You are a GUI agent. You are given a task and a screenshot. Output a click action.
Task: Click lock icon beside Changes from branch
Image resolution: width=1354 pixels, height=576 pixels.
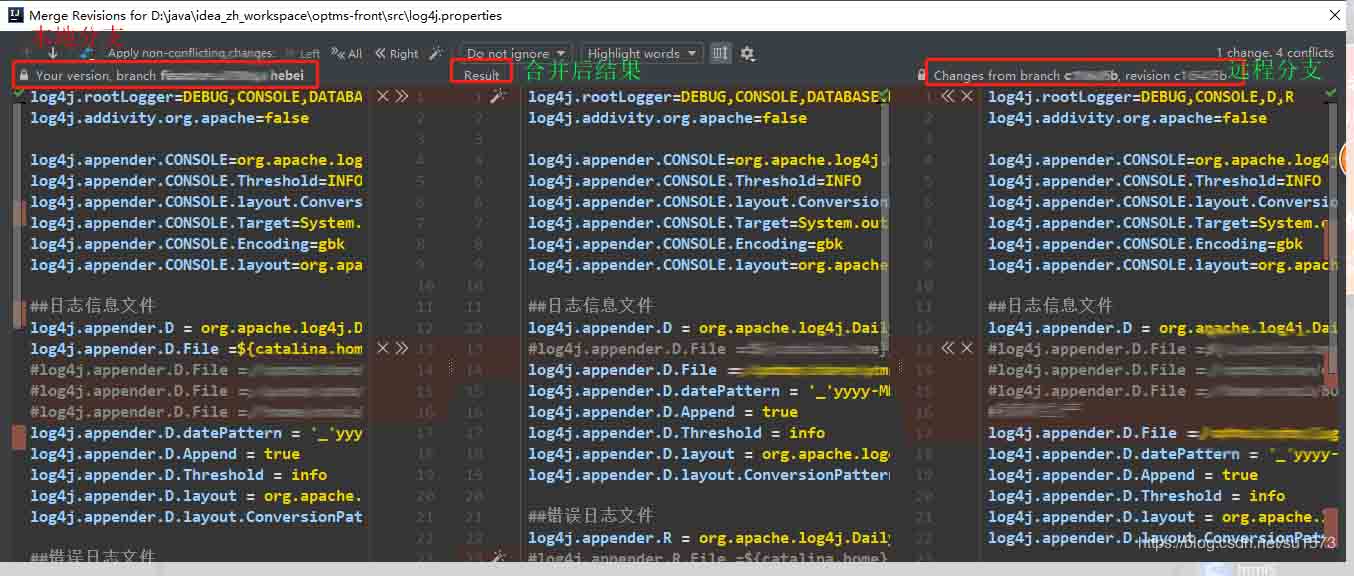(x=922, y=75)
